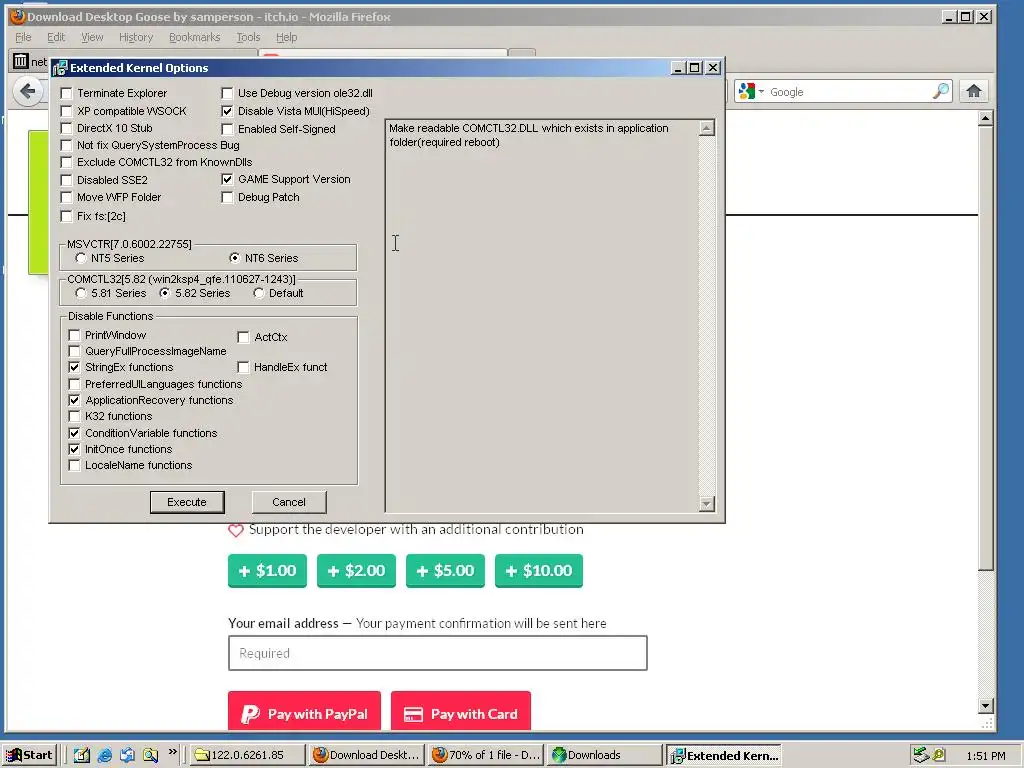This screenshot has width=1024, height=768.
Task: Add $2.00 contribution
Action: pyautogui.click(x=357, y=571)
